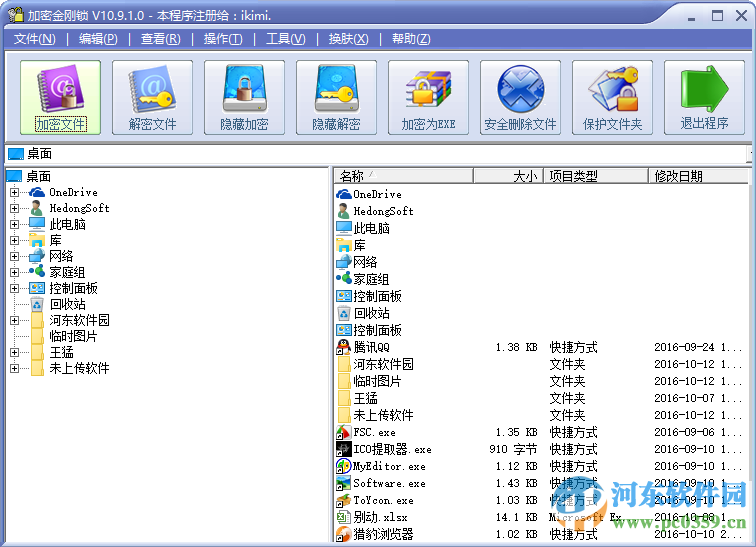Open the 查看(R) menu
Screen dimensions: 756x547
[161, 39]
